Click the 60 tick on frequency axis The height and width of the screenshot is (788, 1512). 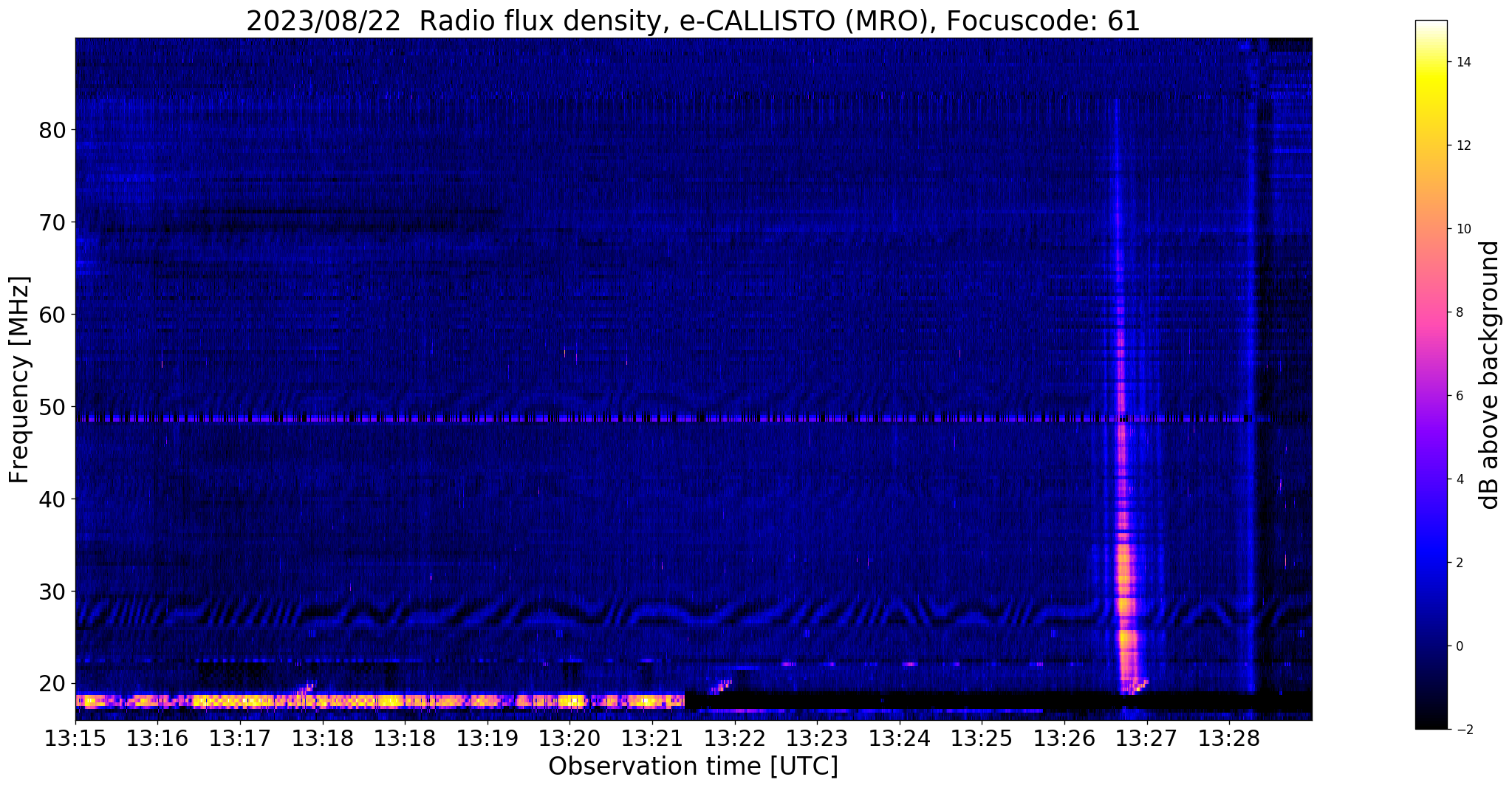click(52, 315)
